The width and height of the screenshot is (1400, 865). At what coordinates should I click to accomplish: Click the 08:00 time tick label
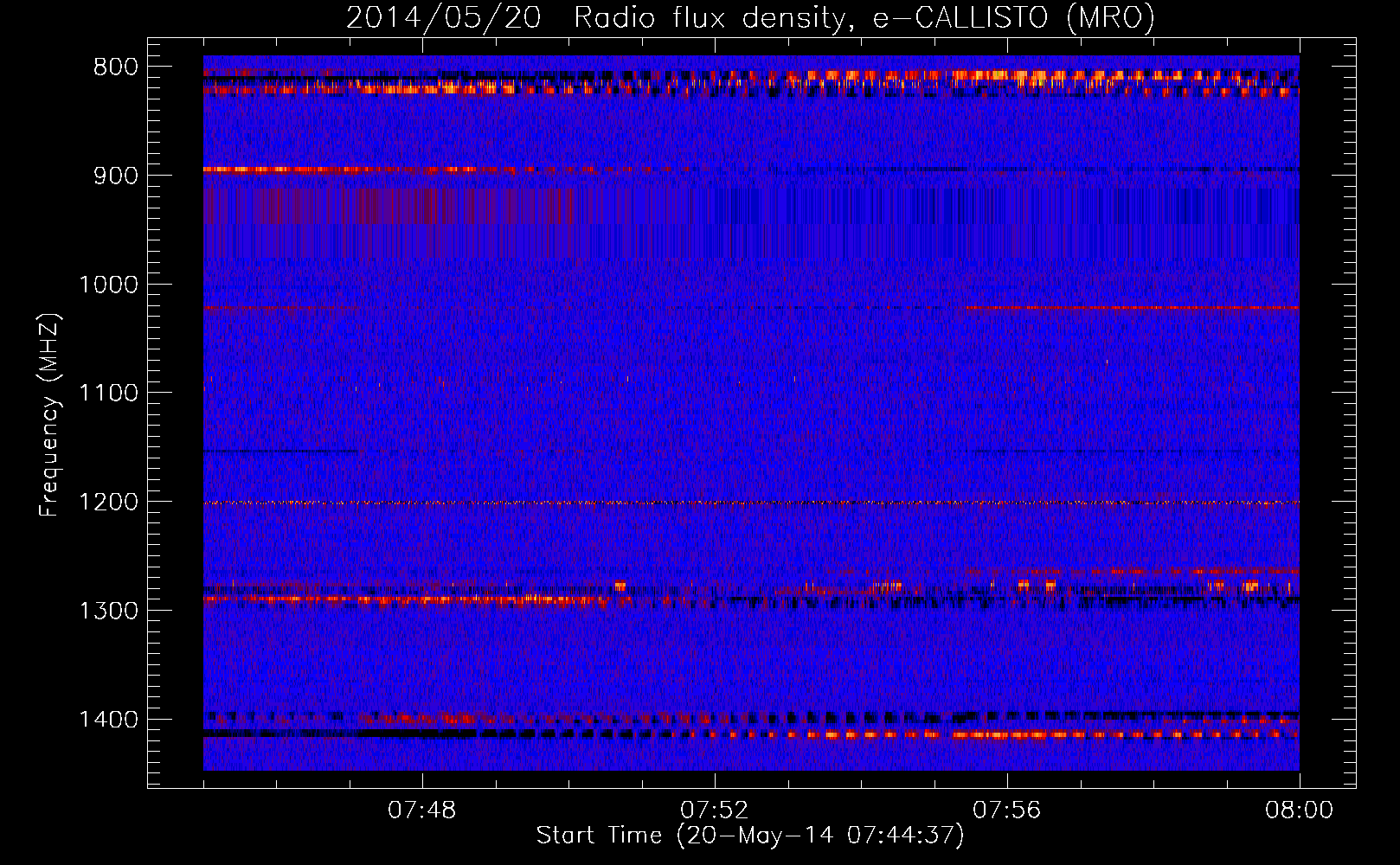pos(1299,811)
